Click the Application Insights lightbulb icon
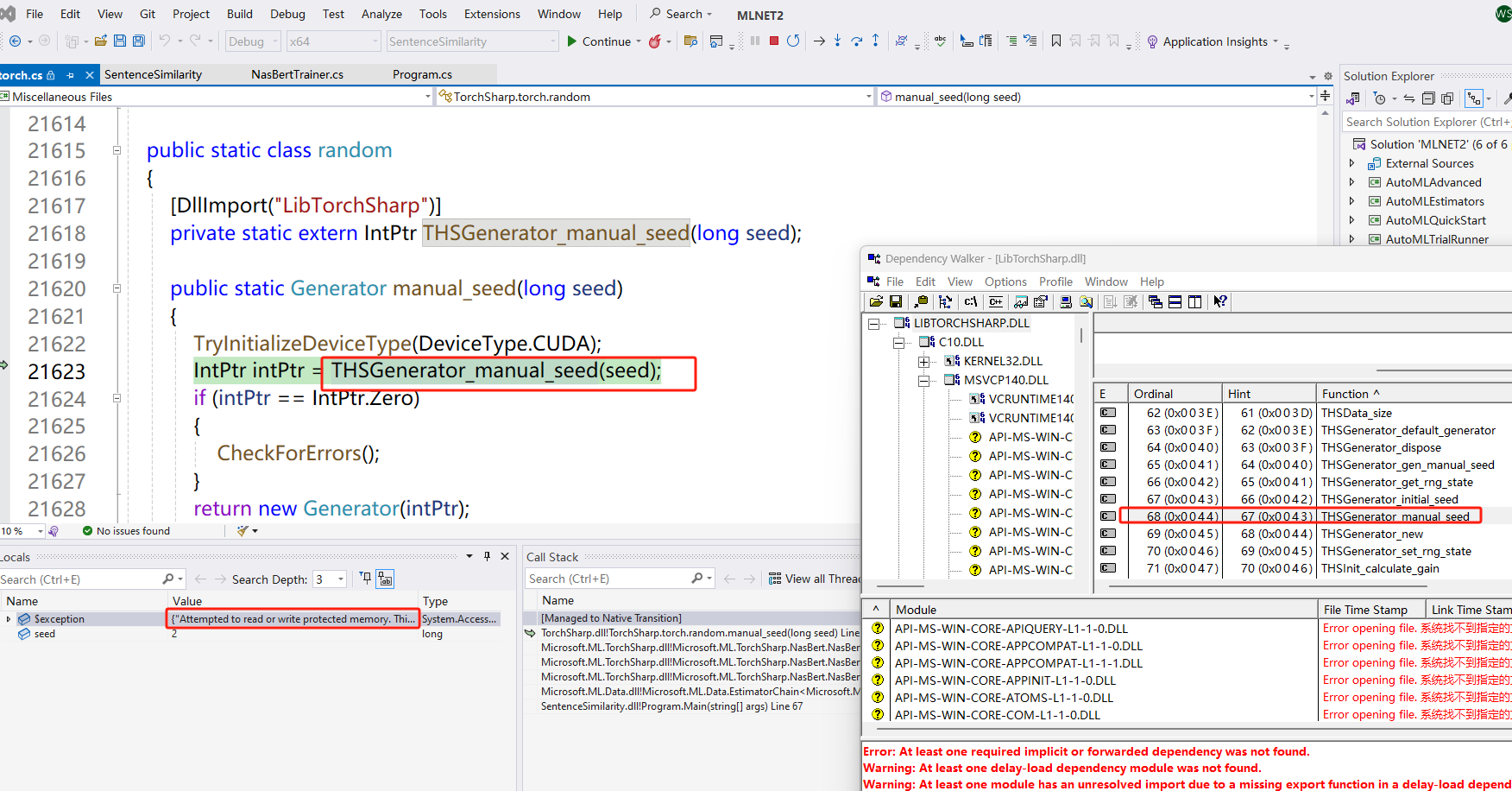Viewport: 1512px width, 791px height. (x=1152, y=41)
